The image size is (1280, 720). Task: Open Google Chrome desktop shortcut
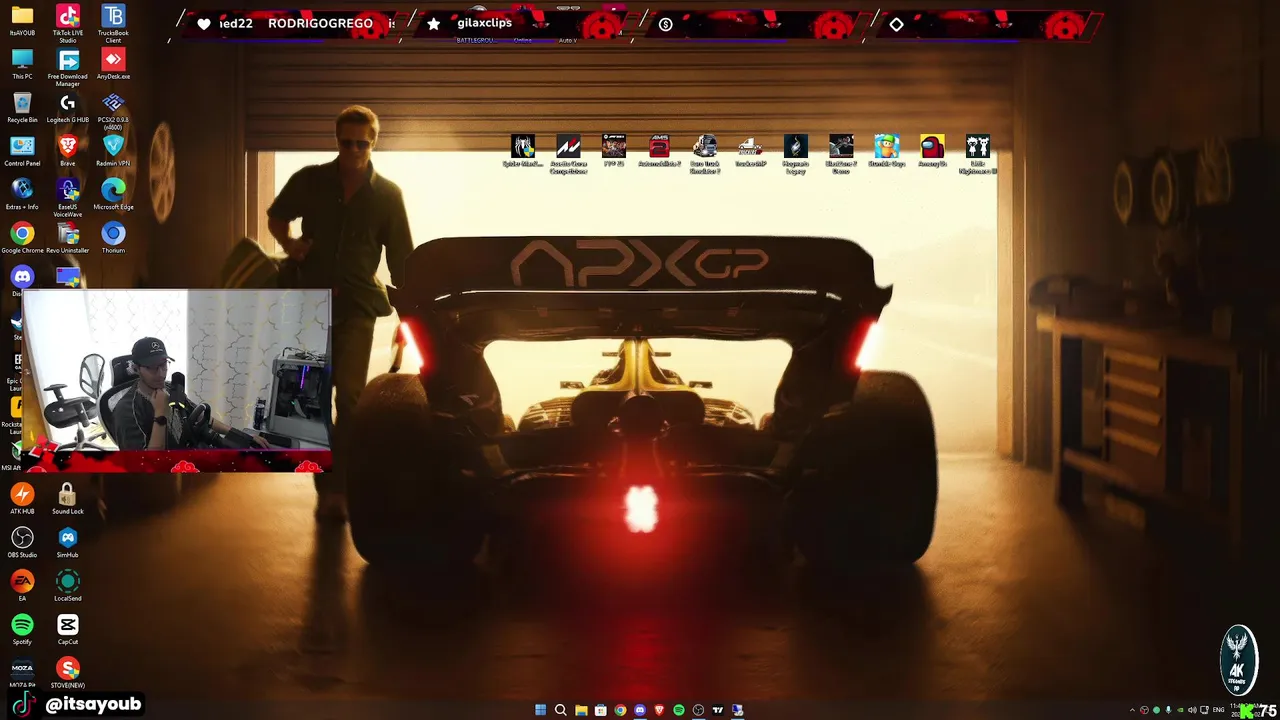[x=22, y=238]
